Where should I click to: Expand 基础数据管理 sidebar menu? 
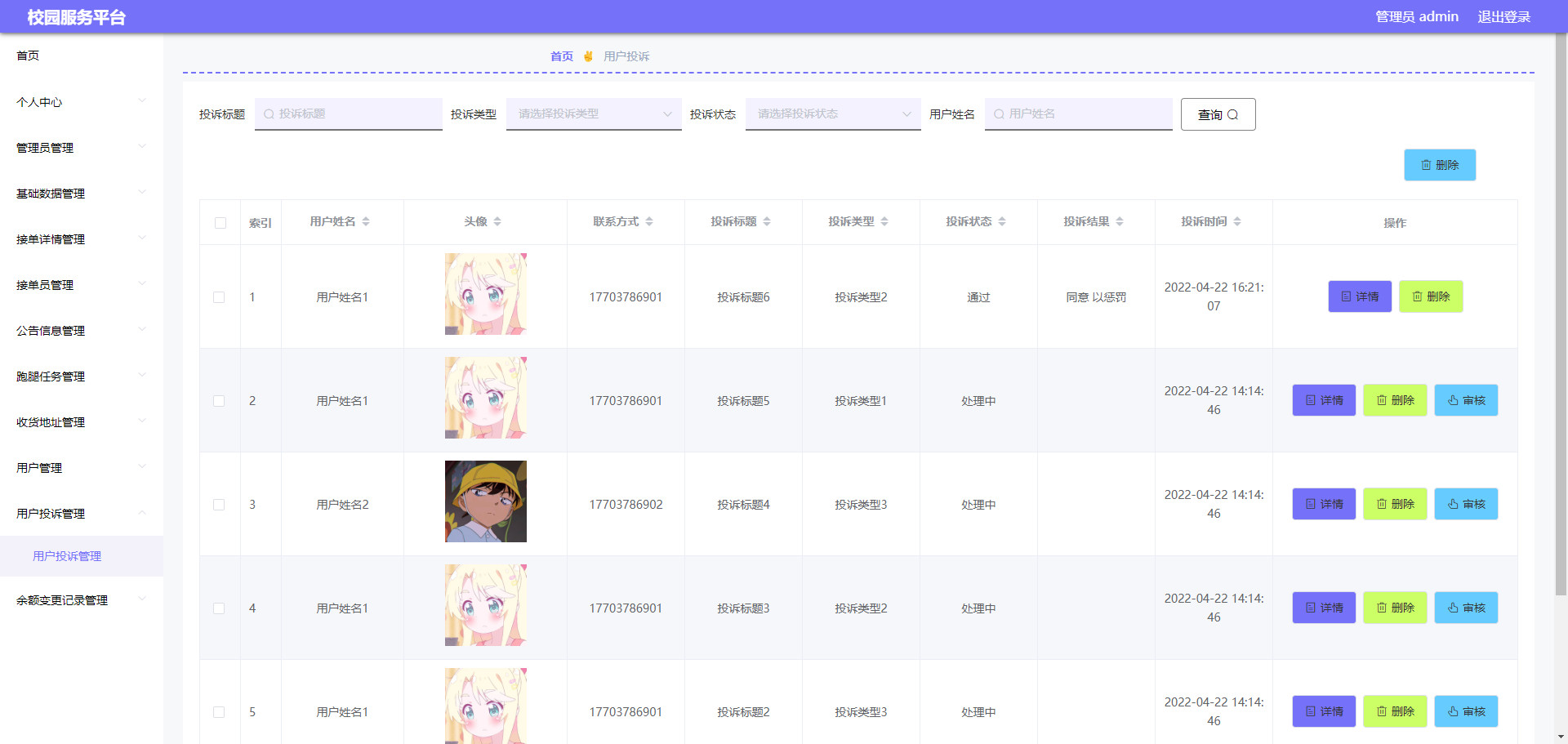(82, 194)
